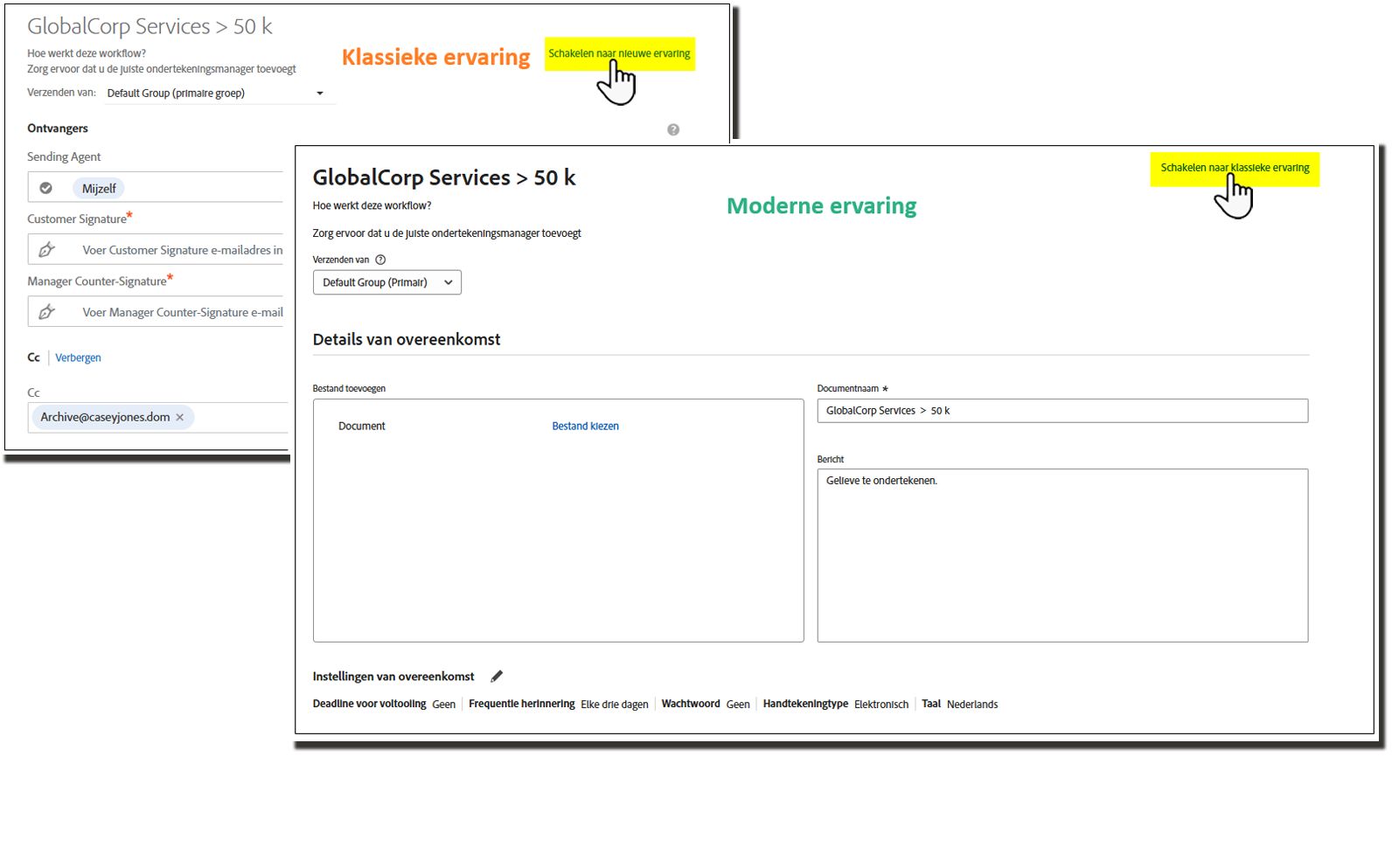Click the Documentnaam input field
Viewport: 1399px width, 868px height.
[x=1062, y=411]
